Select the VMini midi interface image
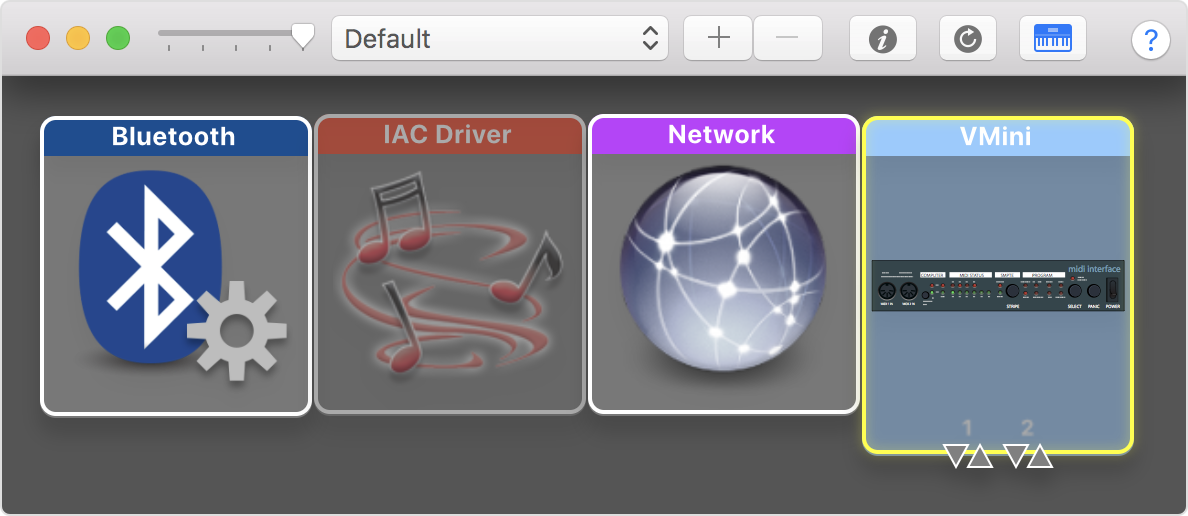The image size is (1188, 516). (x=998, y=286)
